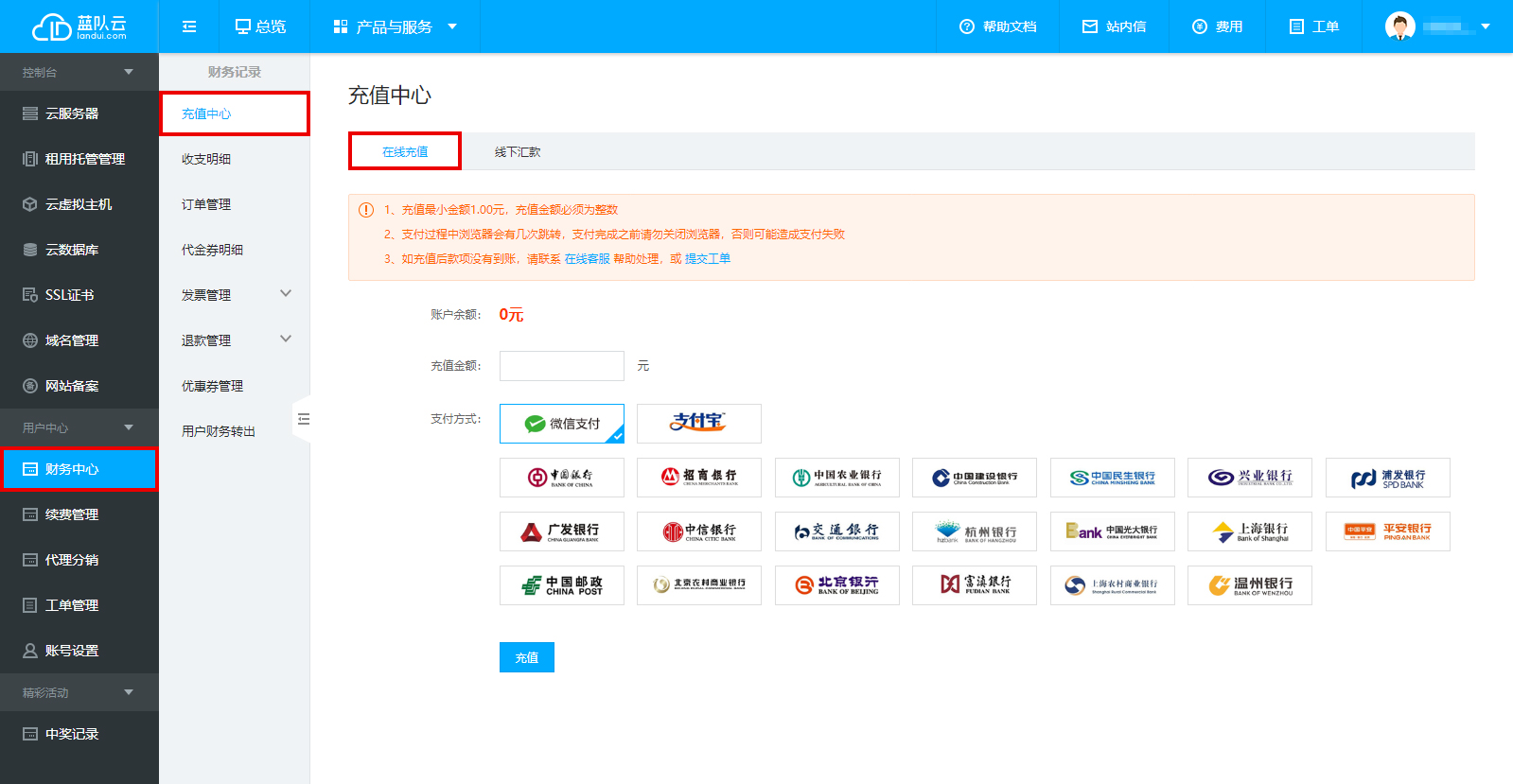Select 微信支付 payment method
The image size is (1513, 784).
562,424
